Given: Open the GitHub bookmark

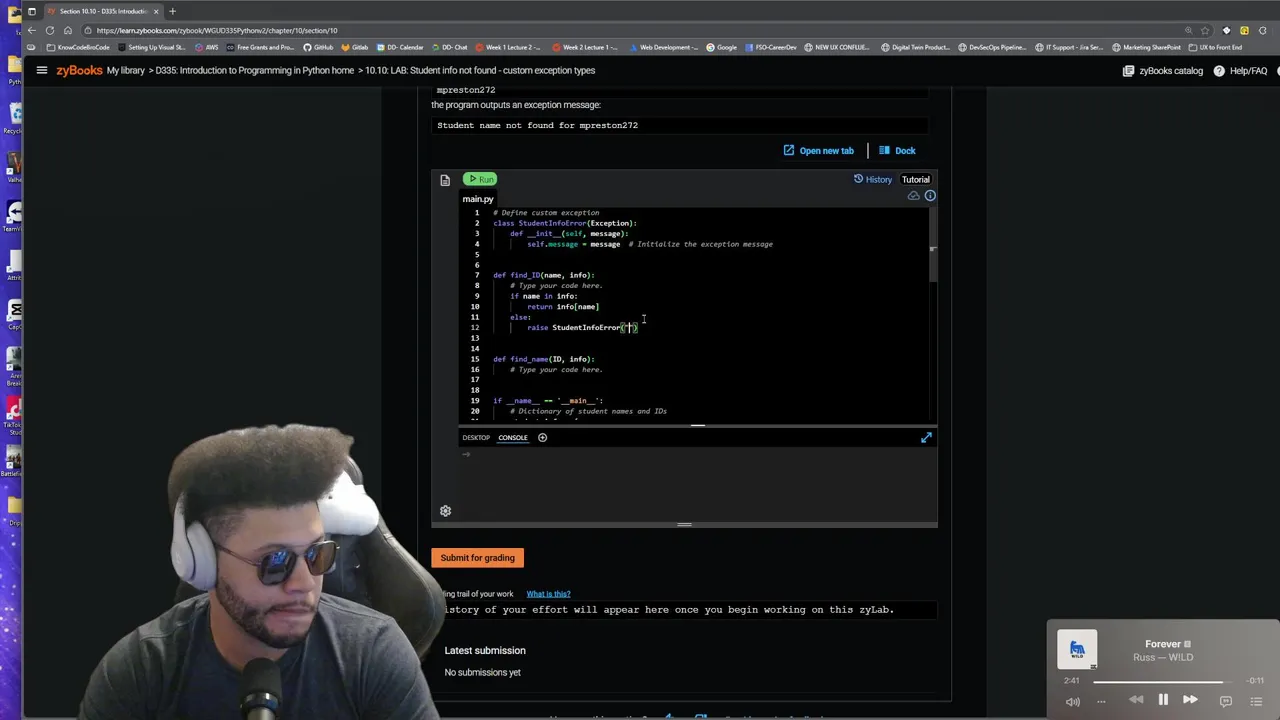Looking at the screenshot, I should (319, 47).
